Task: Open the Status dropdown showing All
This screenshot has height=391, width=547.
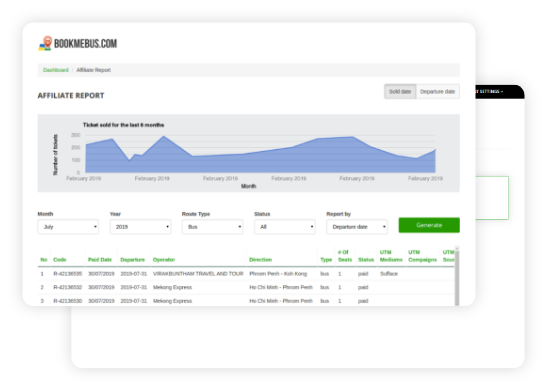Action: pyautogui.click(x=285, y=227)
